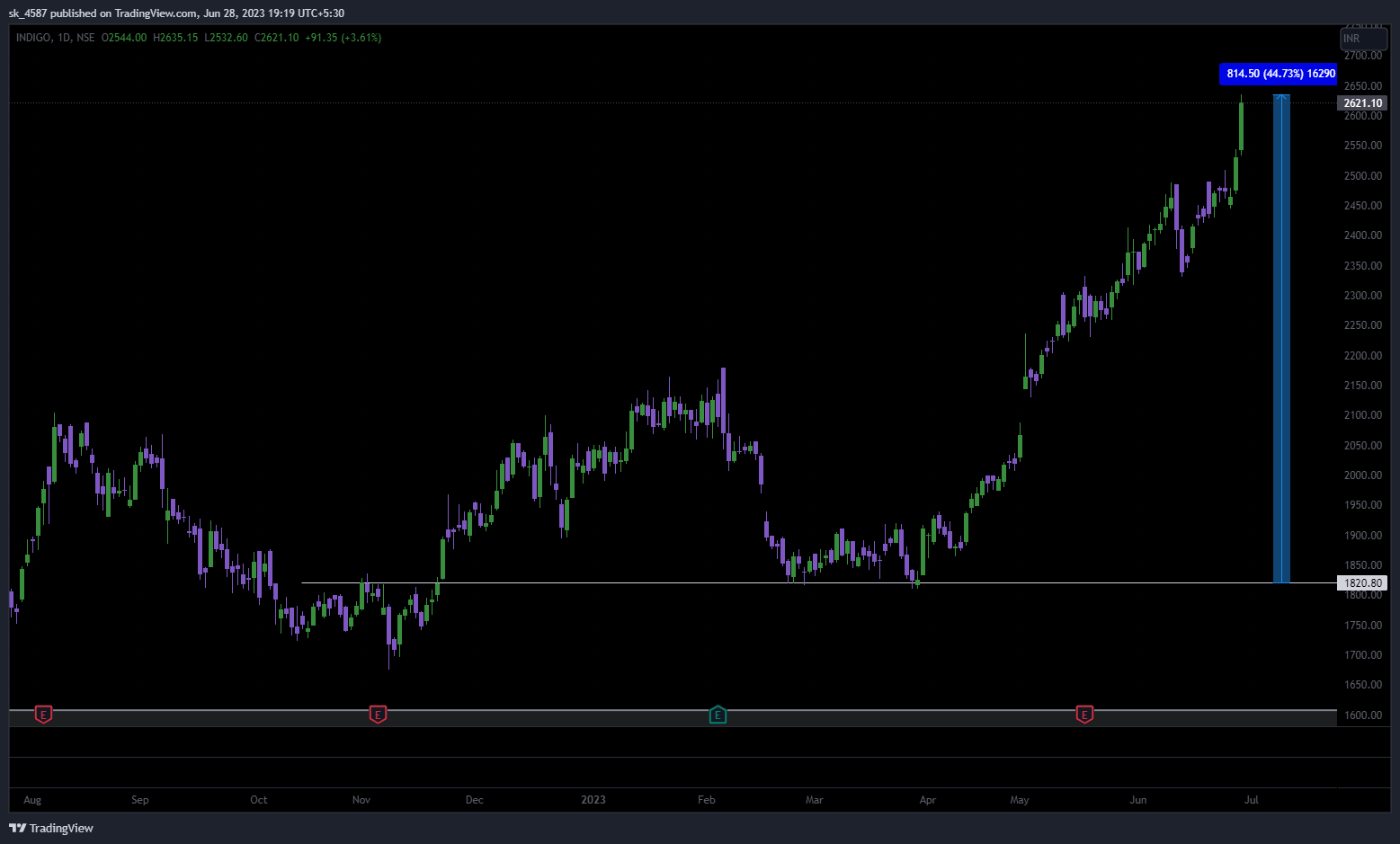Viewport: 1400px width, 844px height.
Task: Click the red earnings marker above Aug
Action: [x=43, y=715]
